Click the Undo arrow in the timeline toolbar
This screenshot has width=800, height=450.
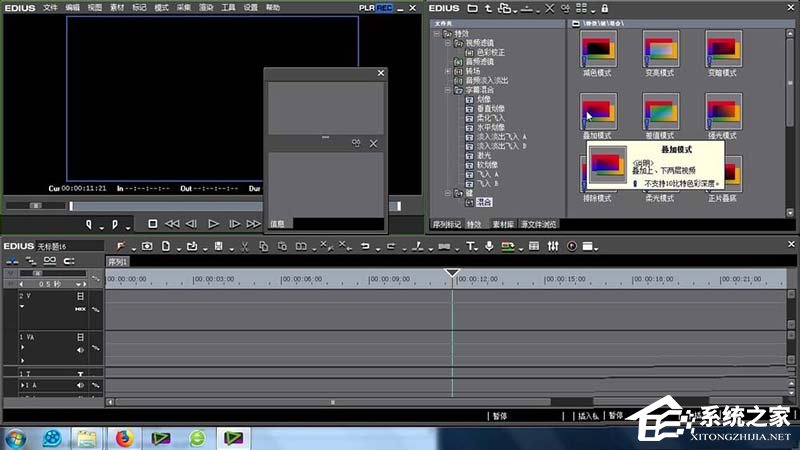click(365, 246)
